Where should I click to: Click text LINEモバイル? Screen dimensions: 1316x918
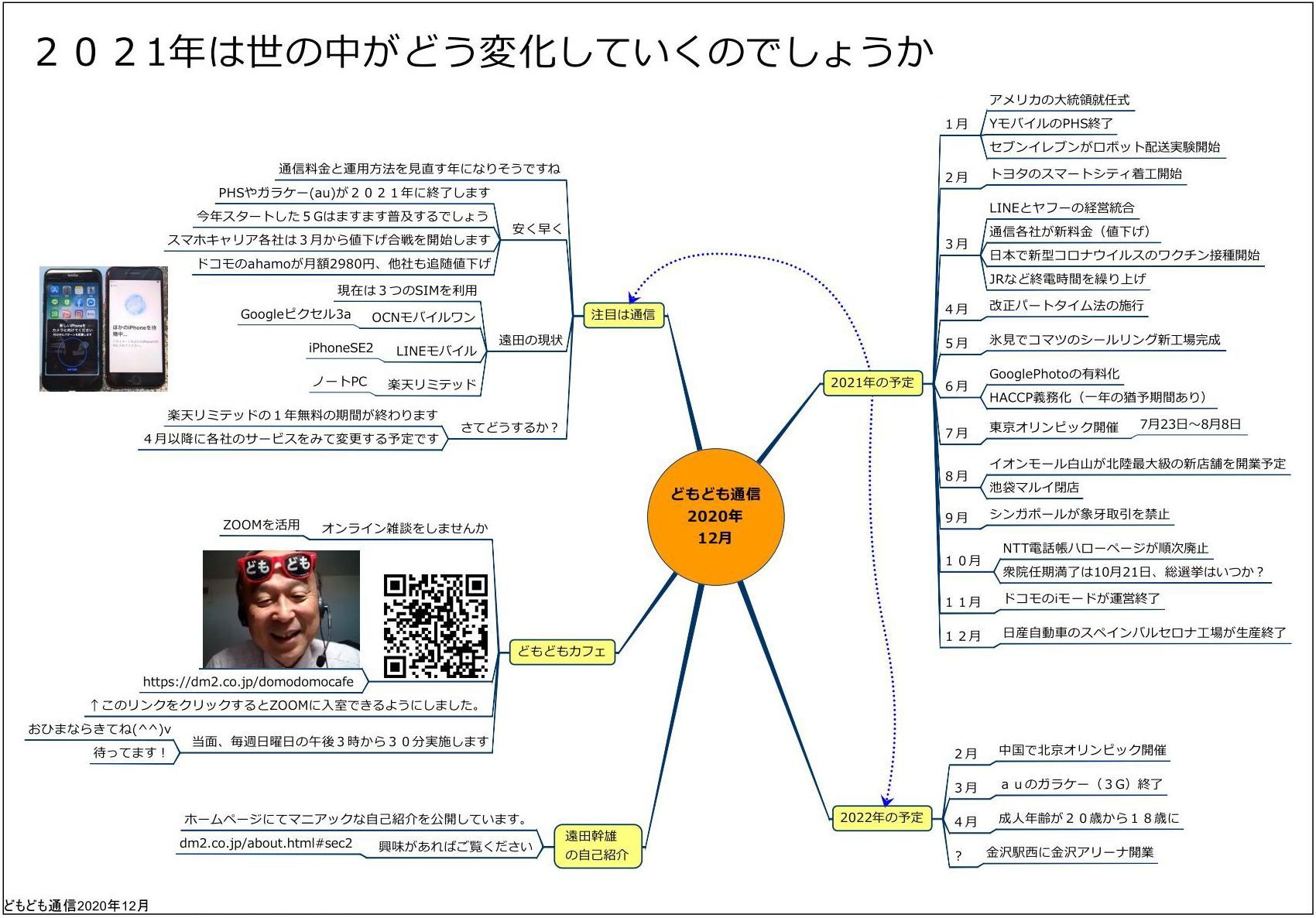point(437,351)
